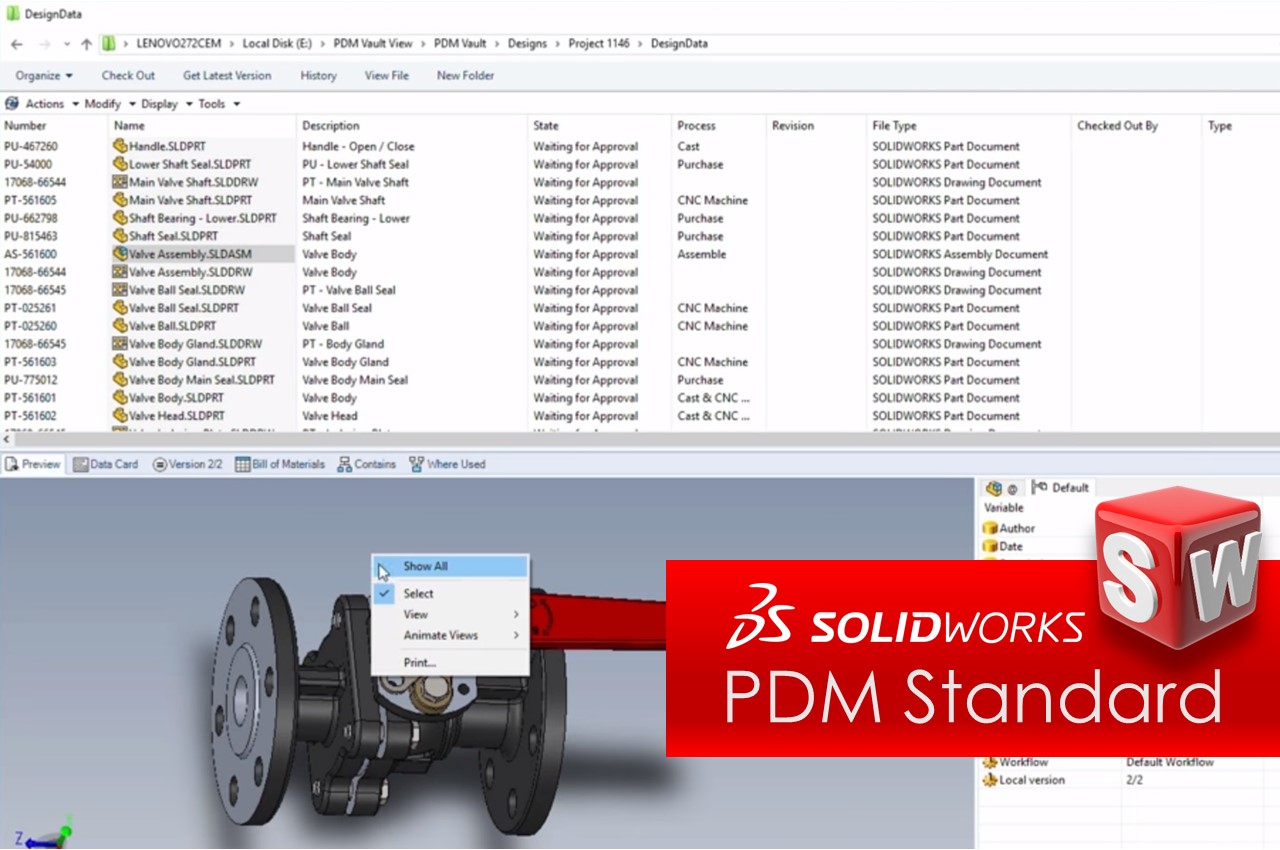
Task: Open the Where Used tab
Action: [x=447, y=464]
